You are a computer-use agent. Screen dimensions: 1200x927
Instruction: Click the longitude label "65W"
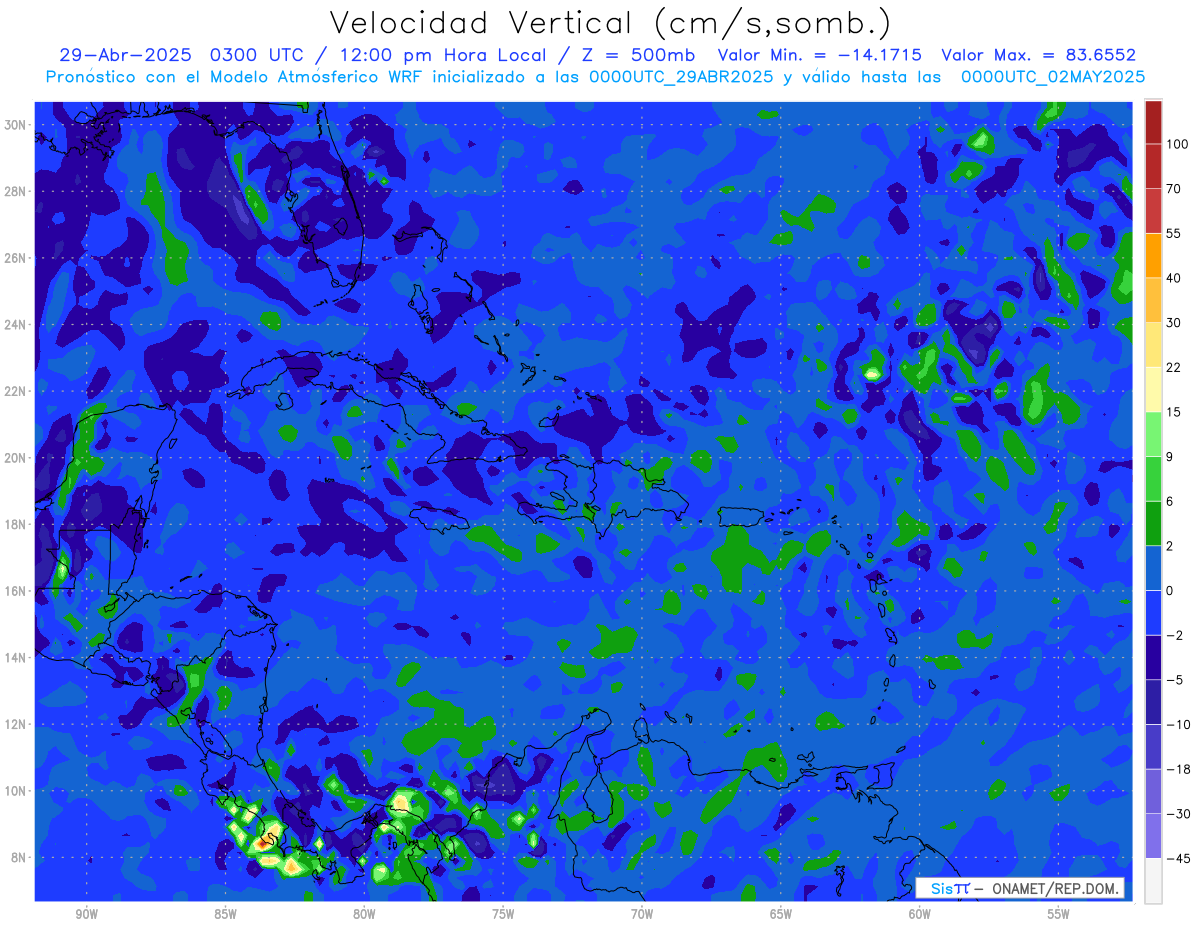pos(781,914)
